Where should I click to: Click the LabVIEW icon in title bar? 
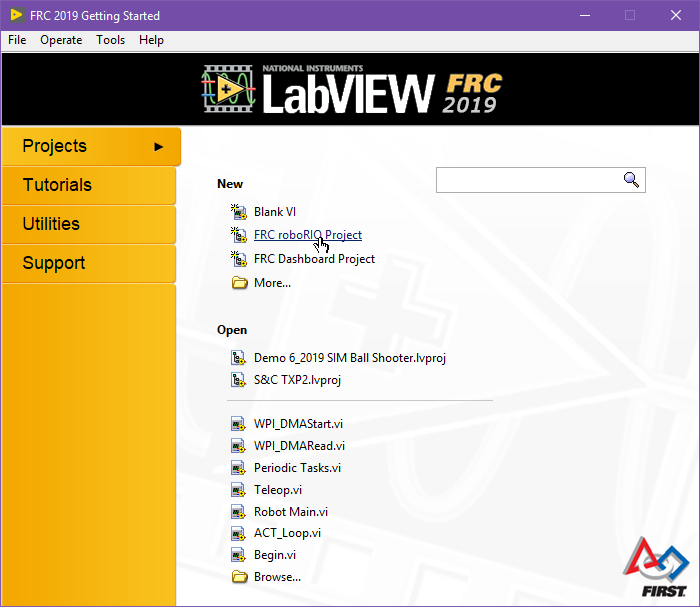17,15
